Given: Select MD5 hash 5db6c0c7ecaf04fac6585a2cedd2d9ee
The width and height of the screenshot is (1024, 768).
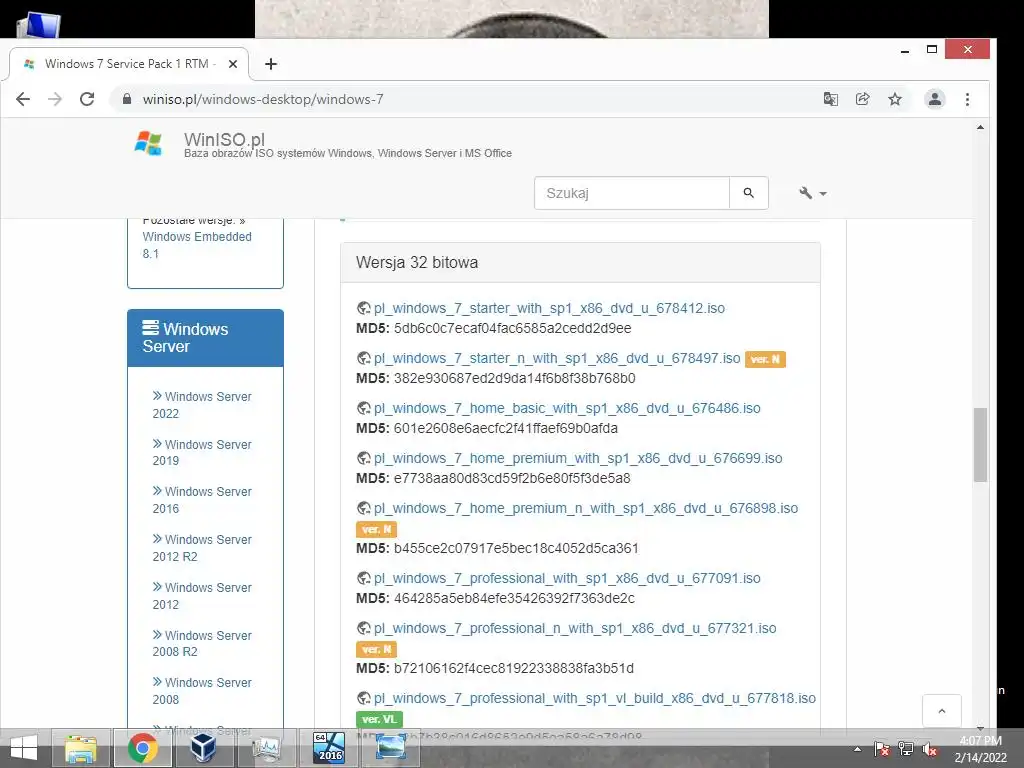Looking at the screenshot, I should [x=513, y=328].
